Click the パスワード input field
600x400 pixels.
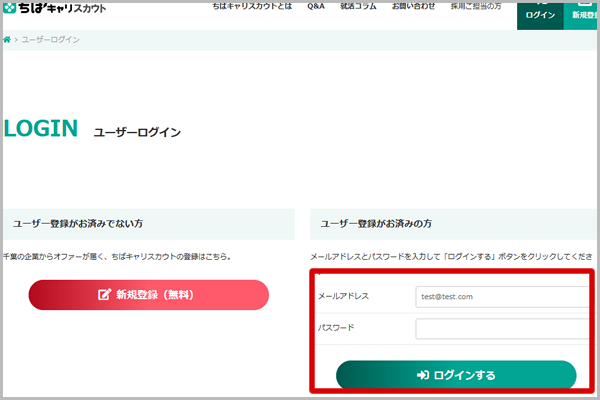tap(502, 328)
